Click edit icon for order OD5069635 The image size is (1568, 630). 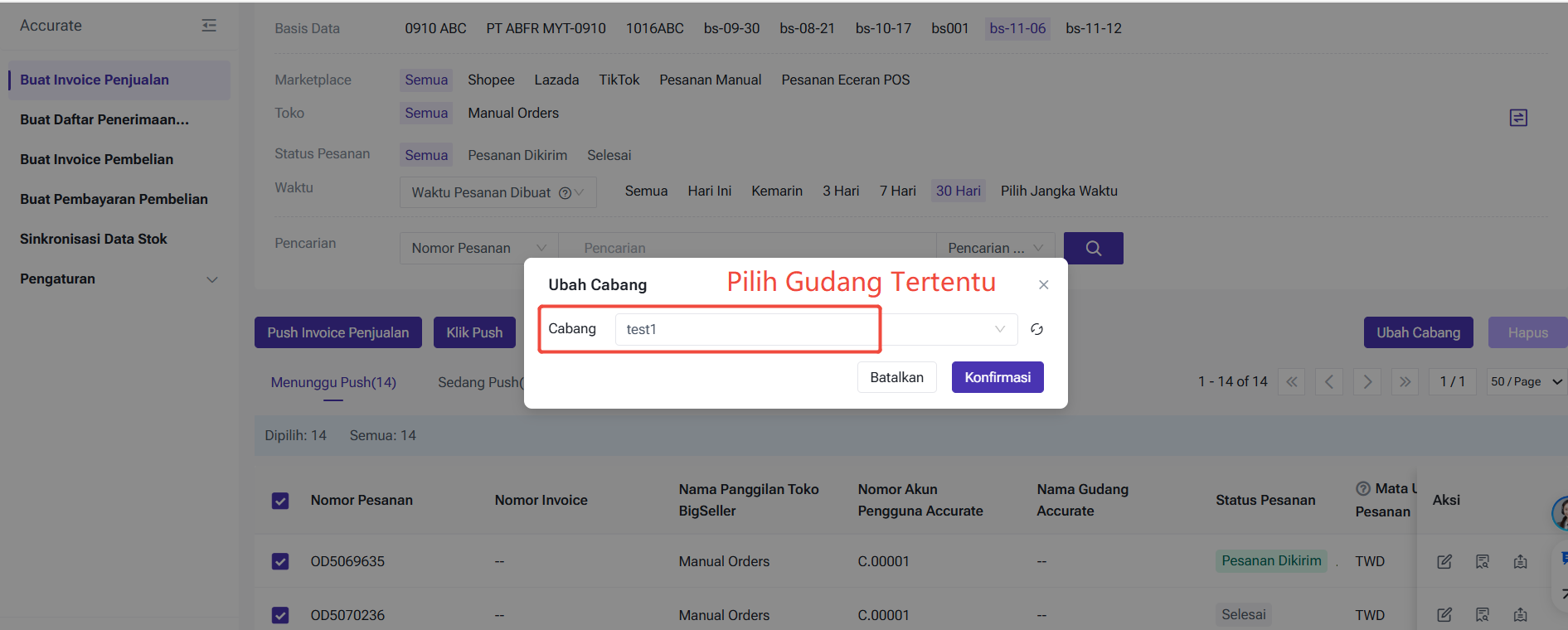[1444, 561]
